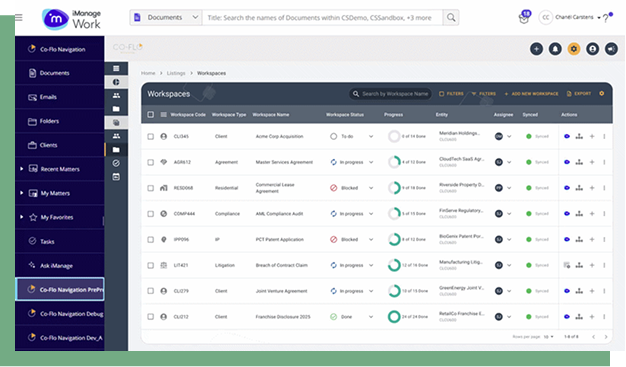Image resolution: width=626 pixels, height=367 pixels.
Task: Click action icon for Breach of Contract Claim row
Action: coord(567,265)
